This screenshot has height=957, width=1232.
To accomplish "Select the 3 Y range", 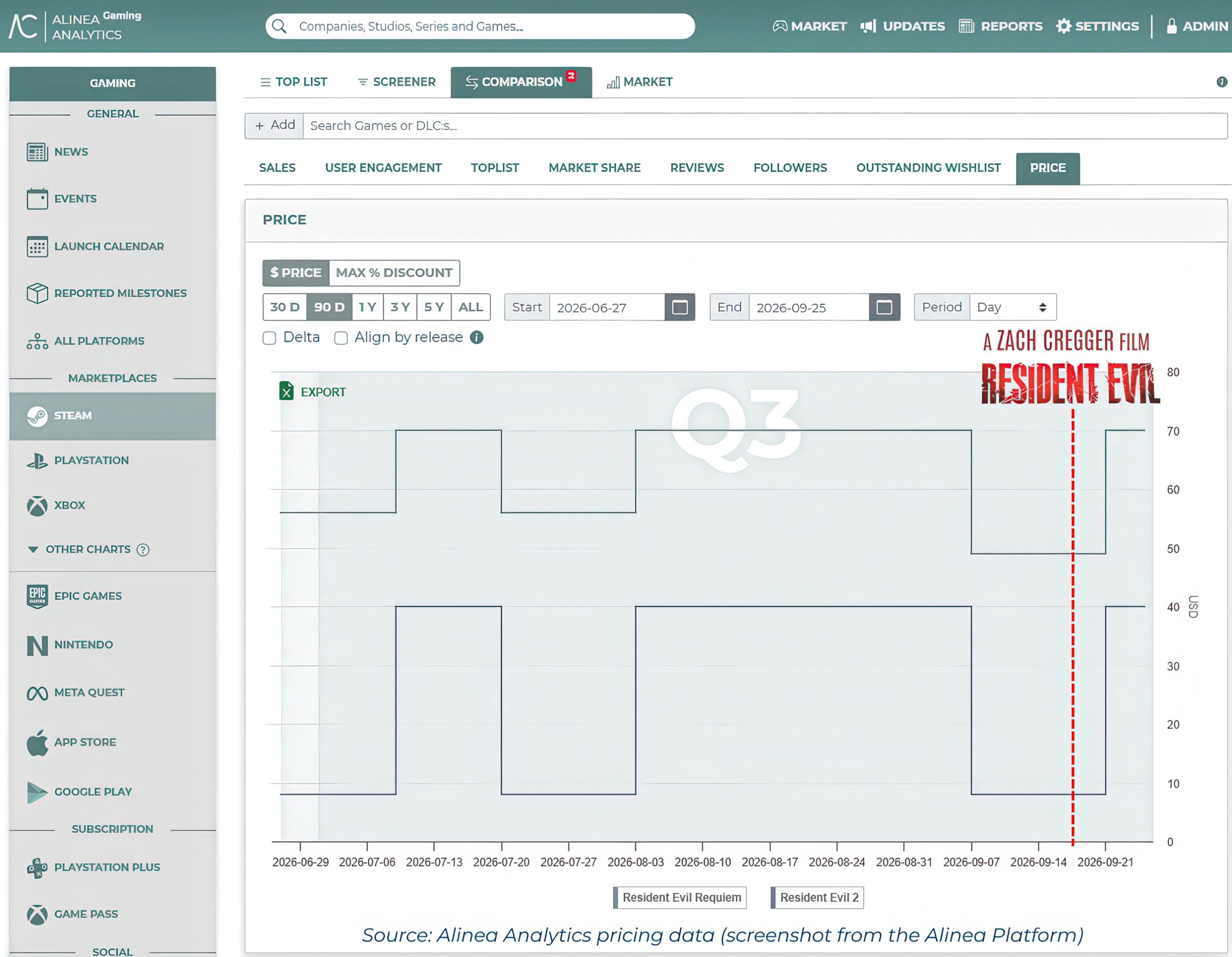I will tap(400, 308).
